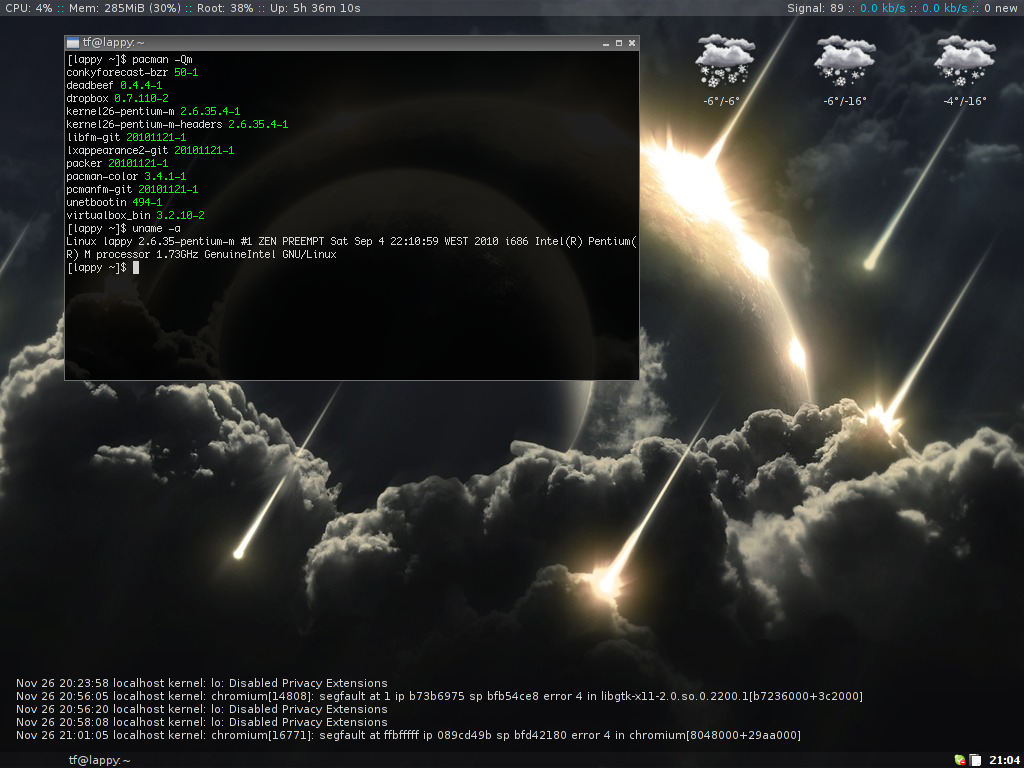Close the tf@lappy terminal window
The width and height of the screenshot is (1024, 768).
point(632,43)
